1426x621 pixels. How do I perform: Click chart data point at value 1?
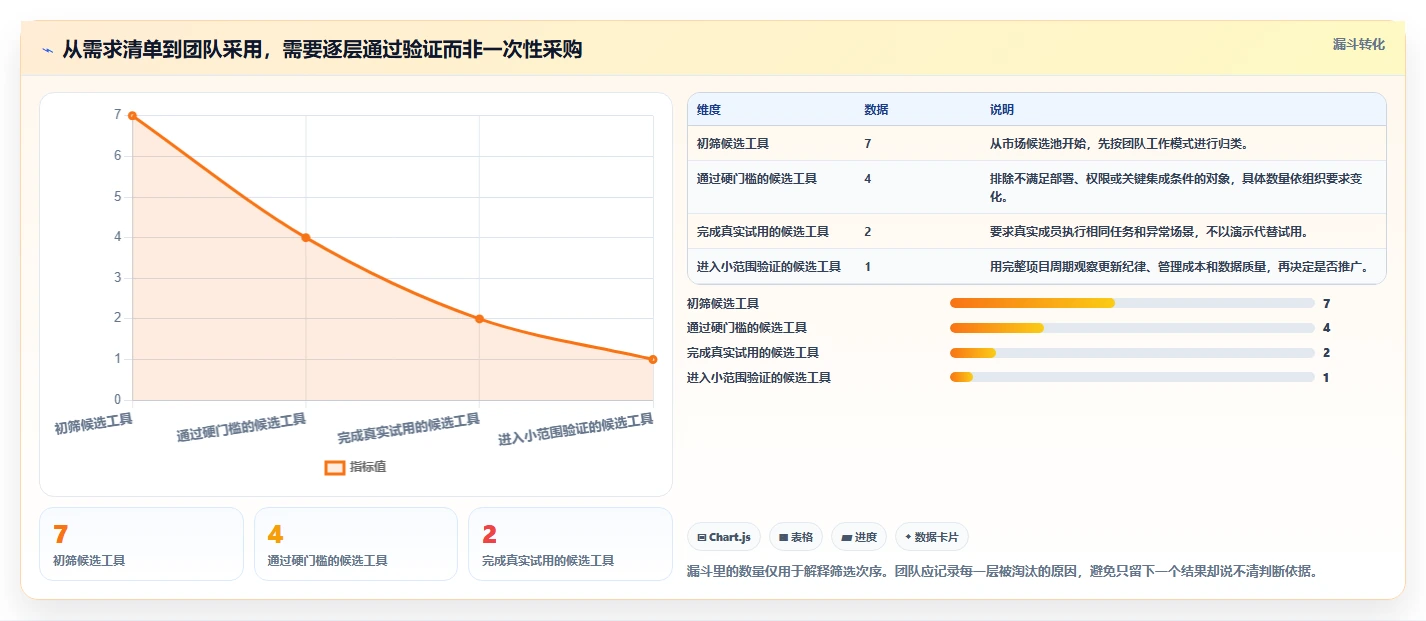pyautogui.click(x=653, y=359)
